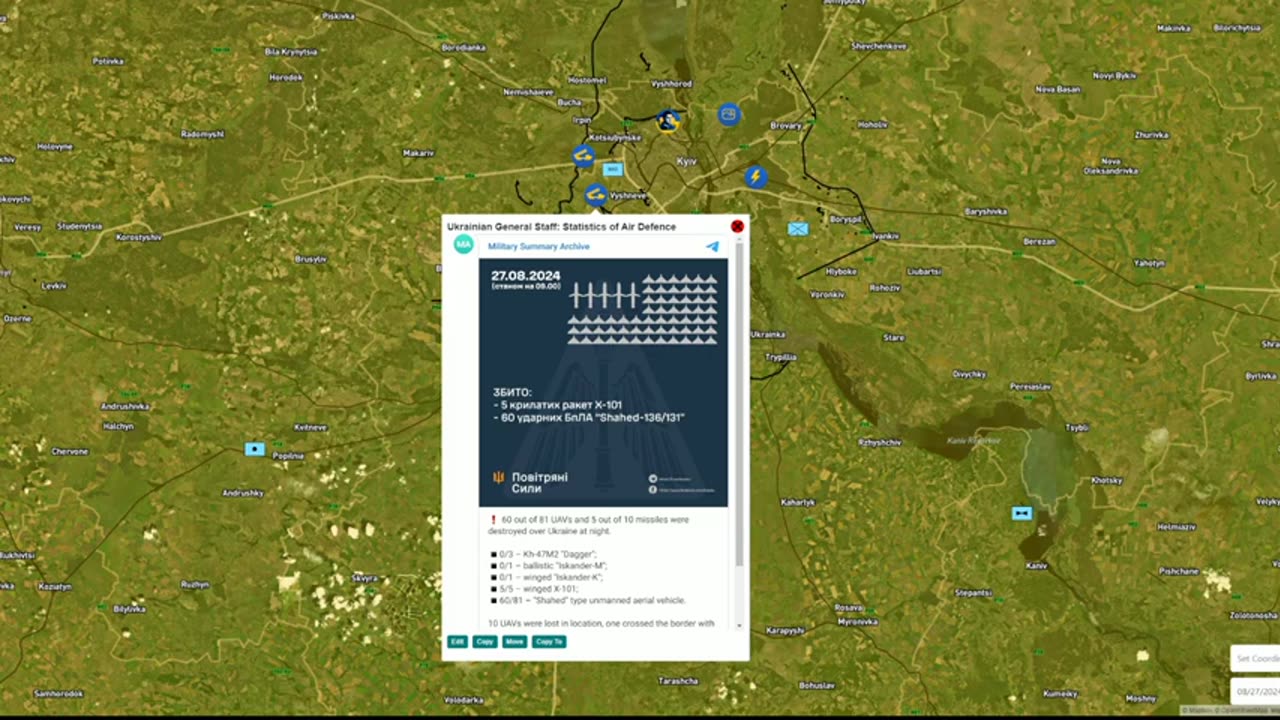
Task: Click the Borodianka label
Action: [x=464, y=47]
